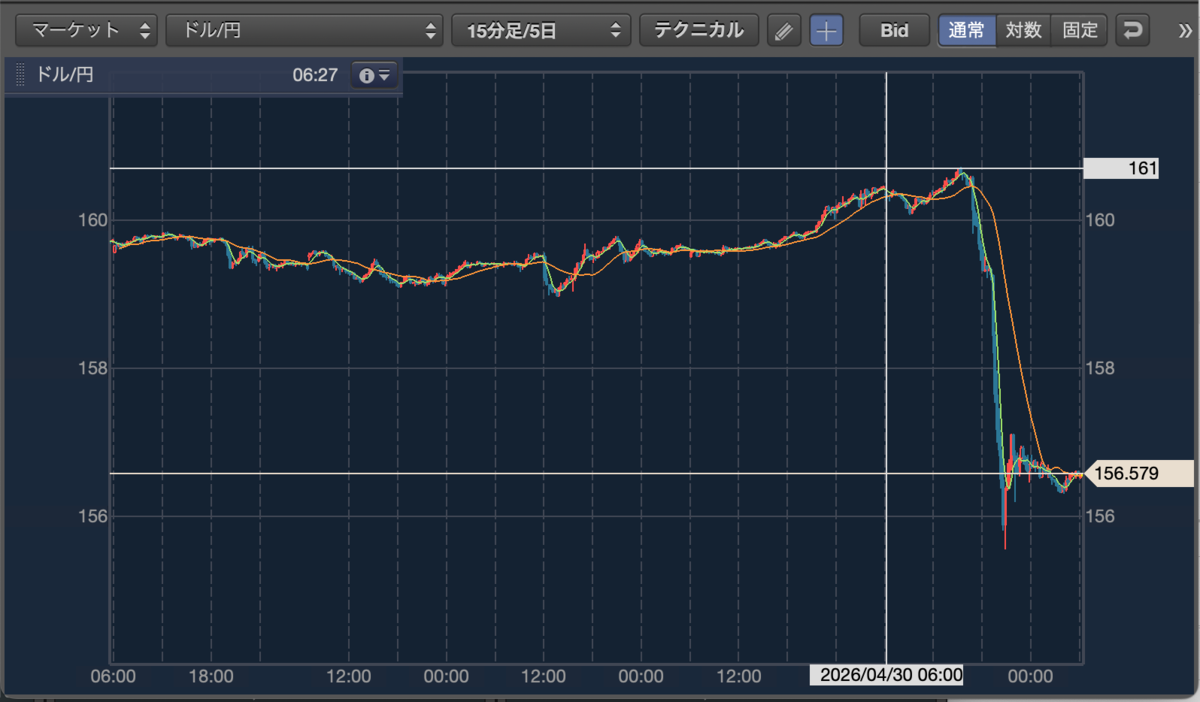This screenshot has height=702, width=1200.
Task: Click the 160 label on right axis
Action: [1098, 220]
